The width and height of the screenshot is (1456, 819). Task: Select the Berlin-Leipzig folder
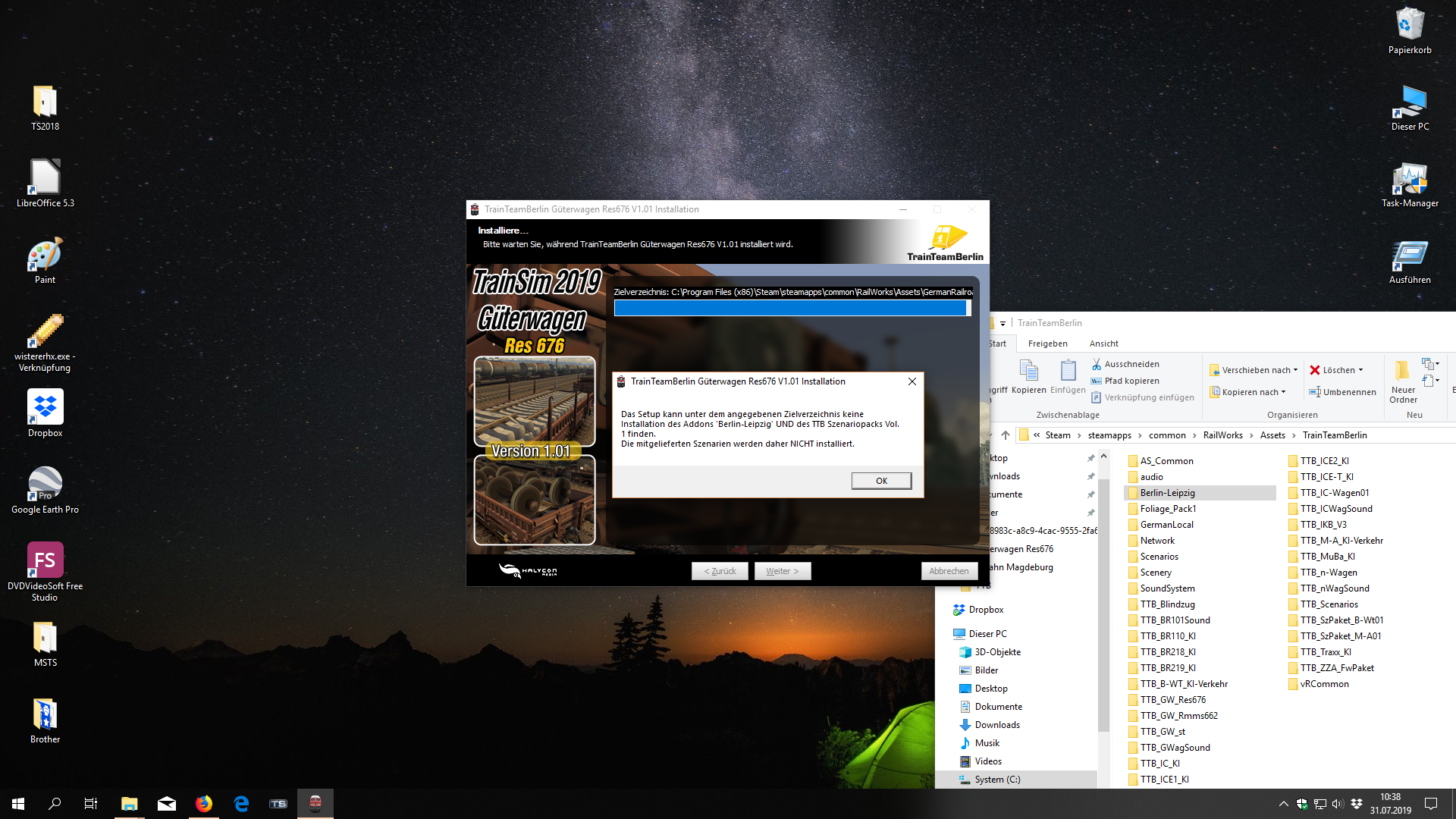(1167, 493)
